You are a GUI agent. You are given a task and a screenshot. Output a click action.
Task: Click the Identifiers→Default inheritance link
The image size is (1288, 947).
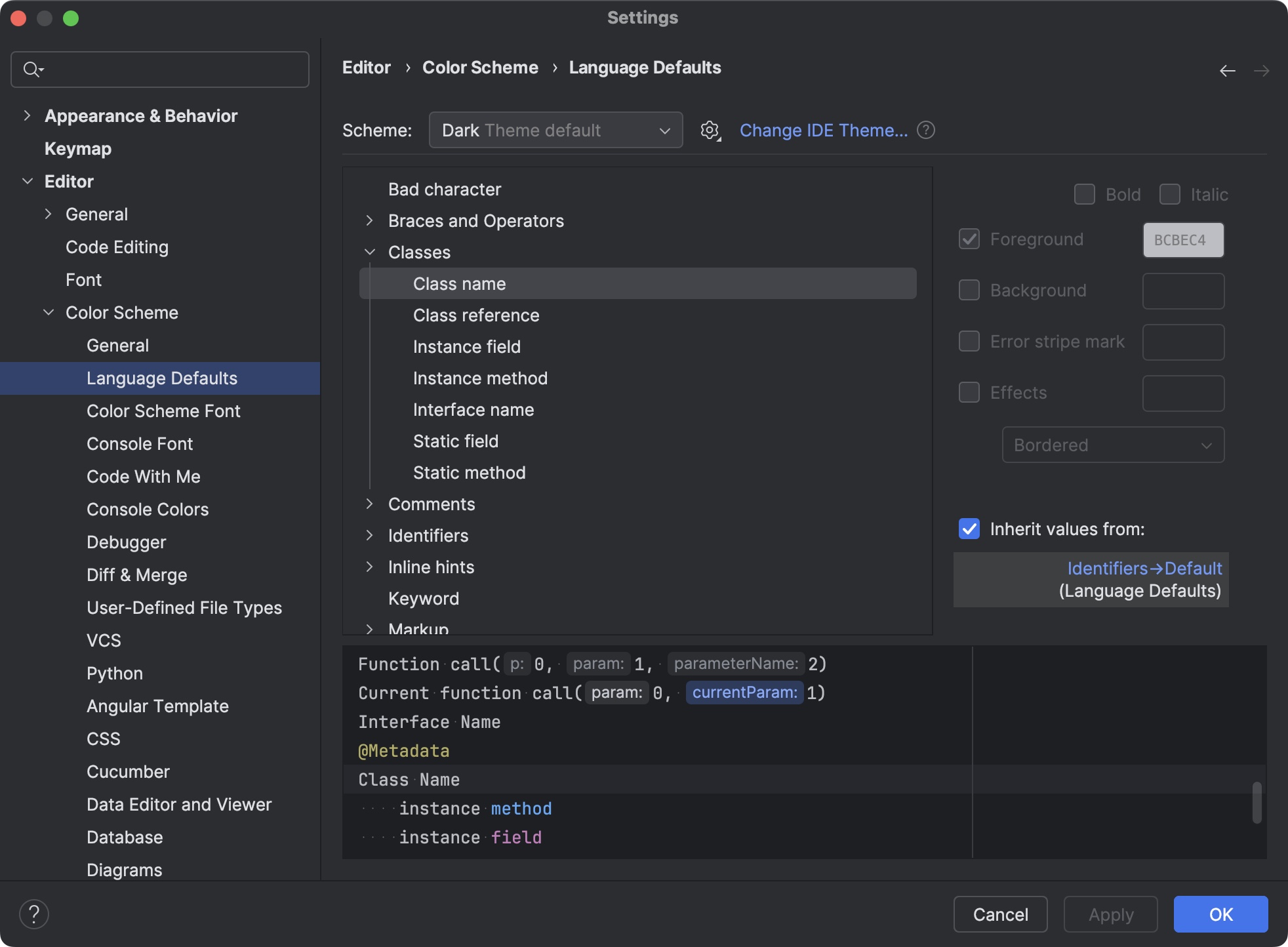point(1144,568)
